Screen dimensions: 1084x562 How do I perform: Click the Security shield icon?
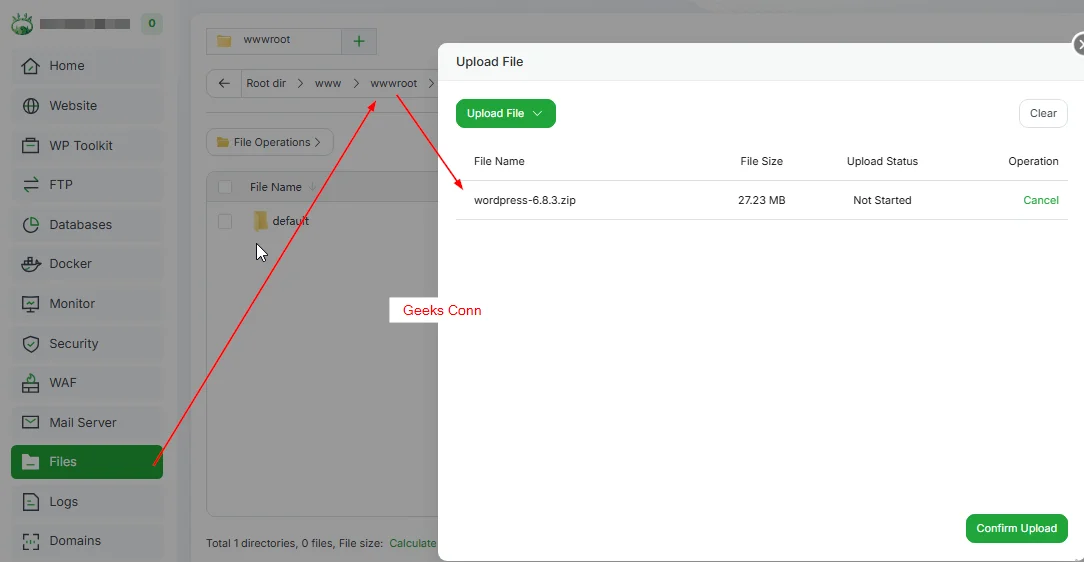pos(30,344)
